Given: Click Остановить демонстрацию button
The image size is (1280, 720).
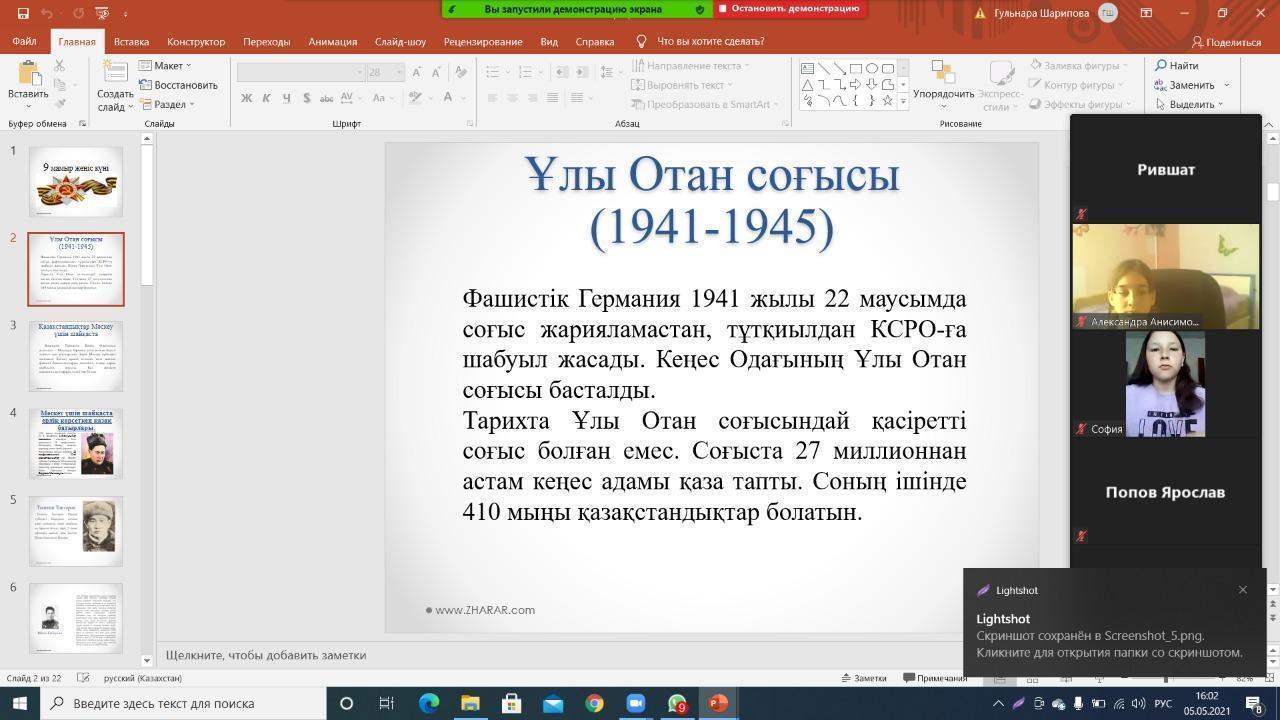Looking at the screenshot, I should pyautogui.click(x=789, y=9).
